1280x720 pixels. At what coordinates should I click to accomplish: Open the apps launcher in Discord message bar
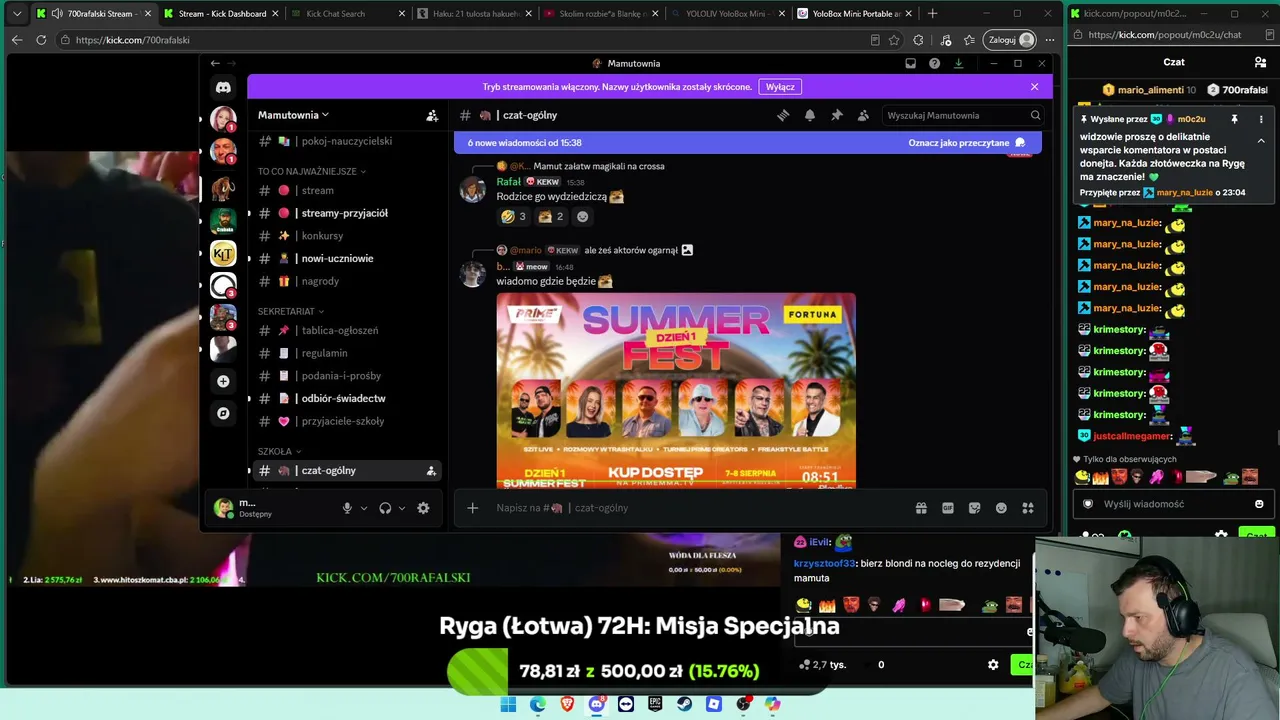coord(1028,508)
